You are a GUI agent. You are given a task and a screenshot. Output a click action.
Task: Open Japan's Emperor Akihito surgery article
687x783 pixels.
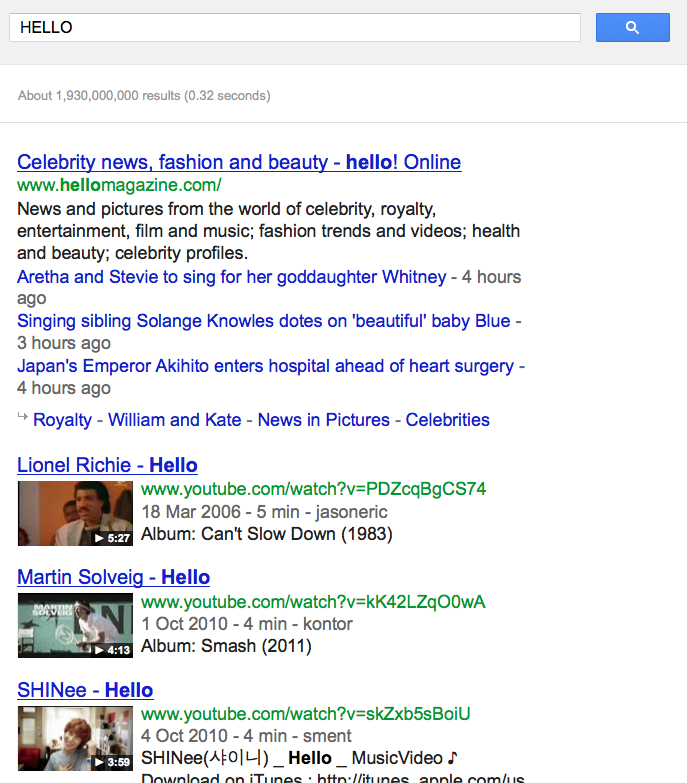(x=265, y=366)
